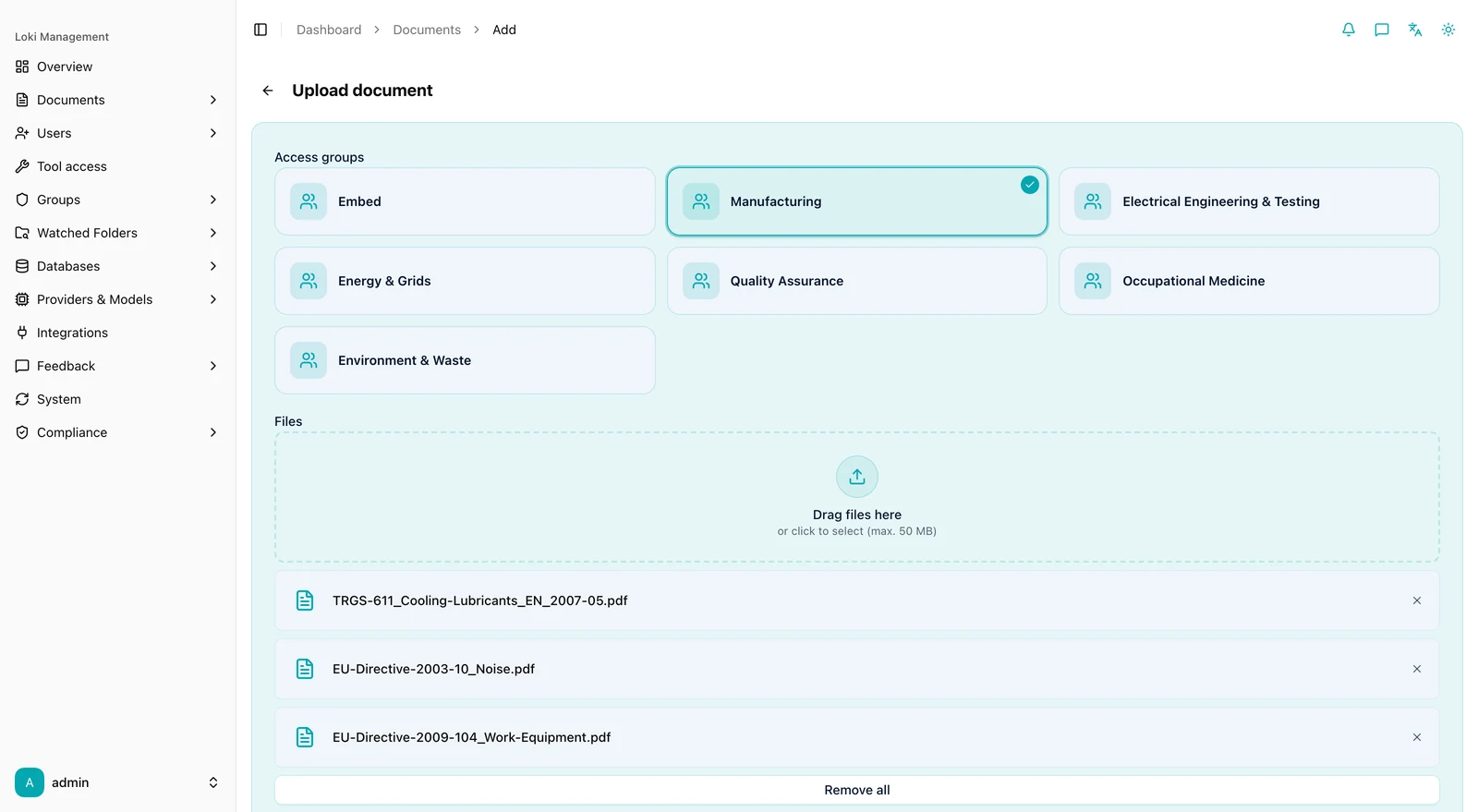Click the Tool access wrench icon
This screenshot has width=1478, height=812.
[22, 166]
